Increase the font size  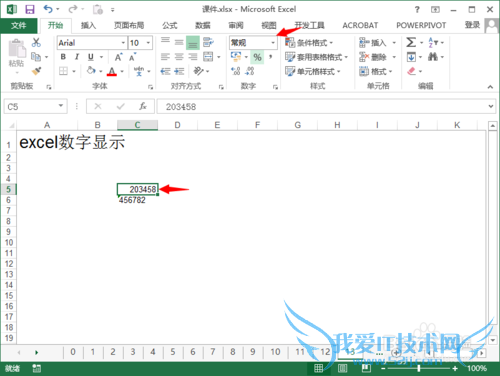pos(119,57)
